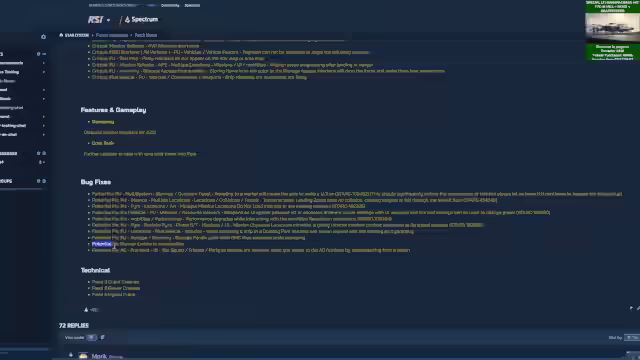This screenshot has height=360, width=640.
Task: Click the highlighted word Potential in the bug list
Action: [102, 244]
